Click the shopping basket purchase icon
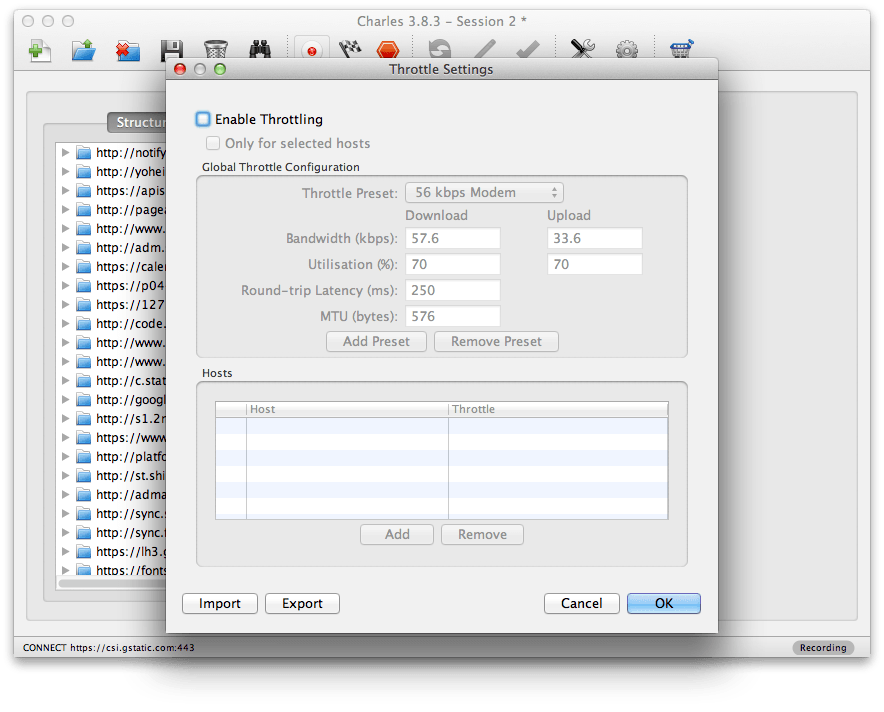Viewport: 884px width, 712px height. [682, 49]
